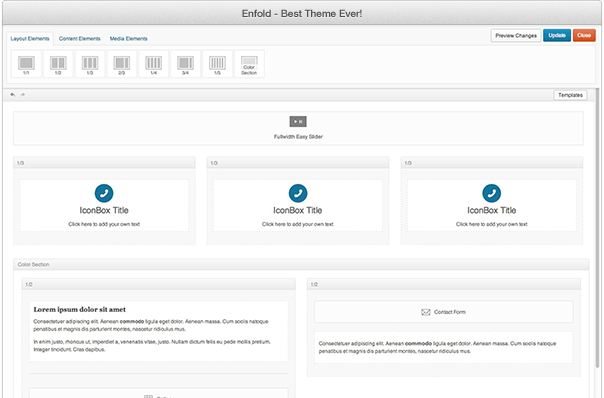This screenshot has height=398, width=604.
Task: Click the redo arrow icon
Action: click(x=23, y=95)
